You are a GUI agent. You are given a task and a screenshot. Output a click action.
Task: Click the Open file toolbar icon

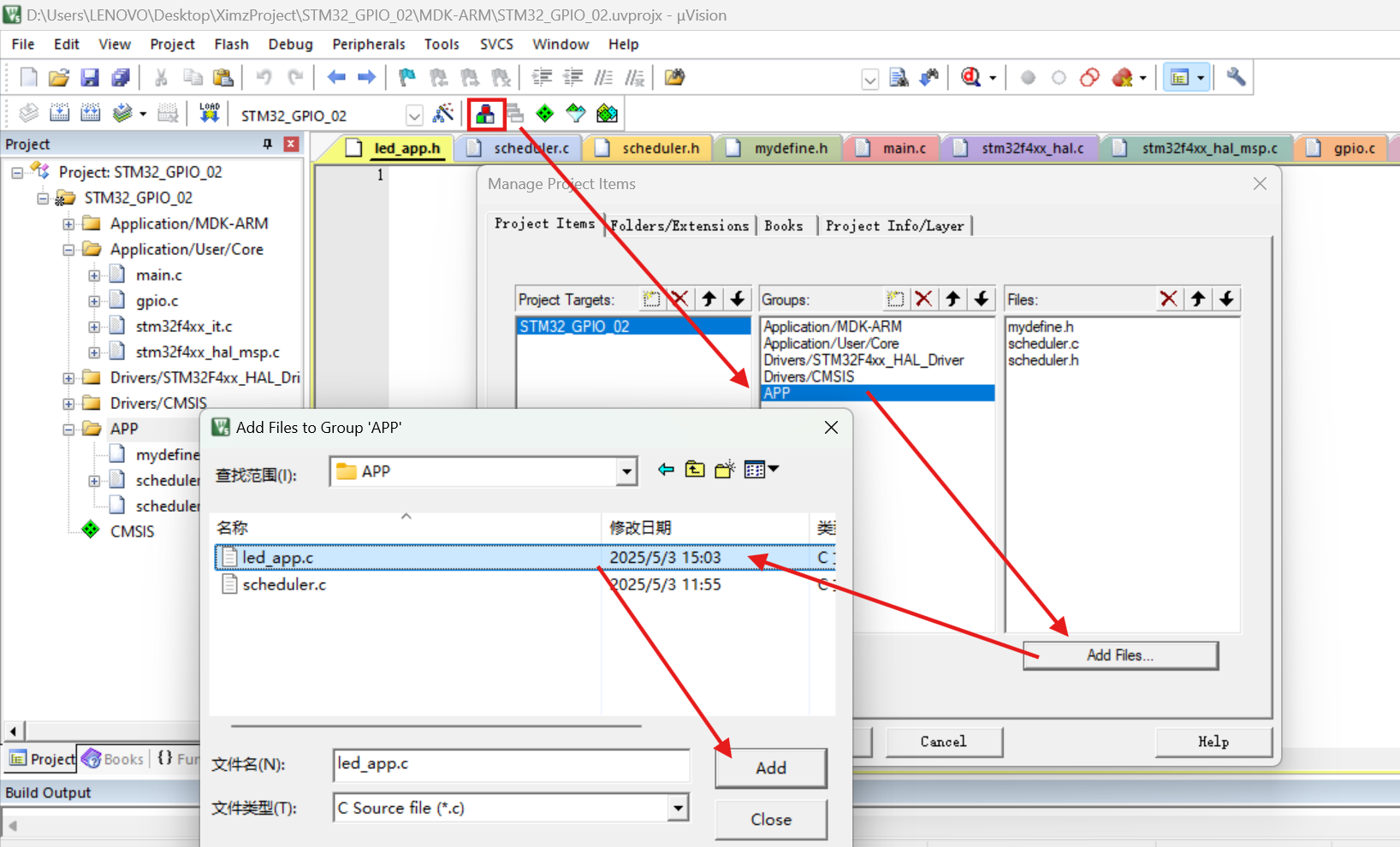click(59, 78)
